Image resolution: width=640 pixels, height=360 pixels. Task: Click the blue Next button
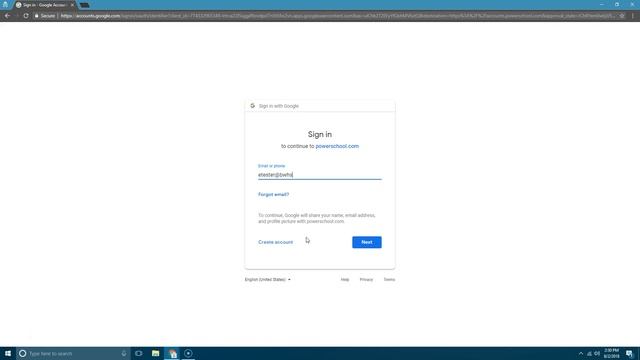[367, 242]
